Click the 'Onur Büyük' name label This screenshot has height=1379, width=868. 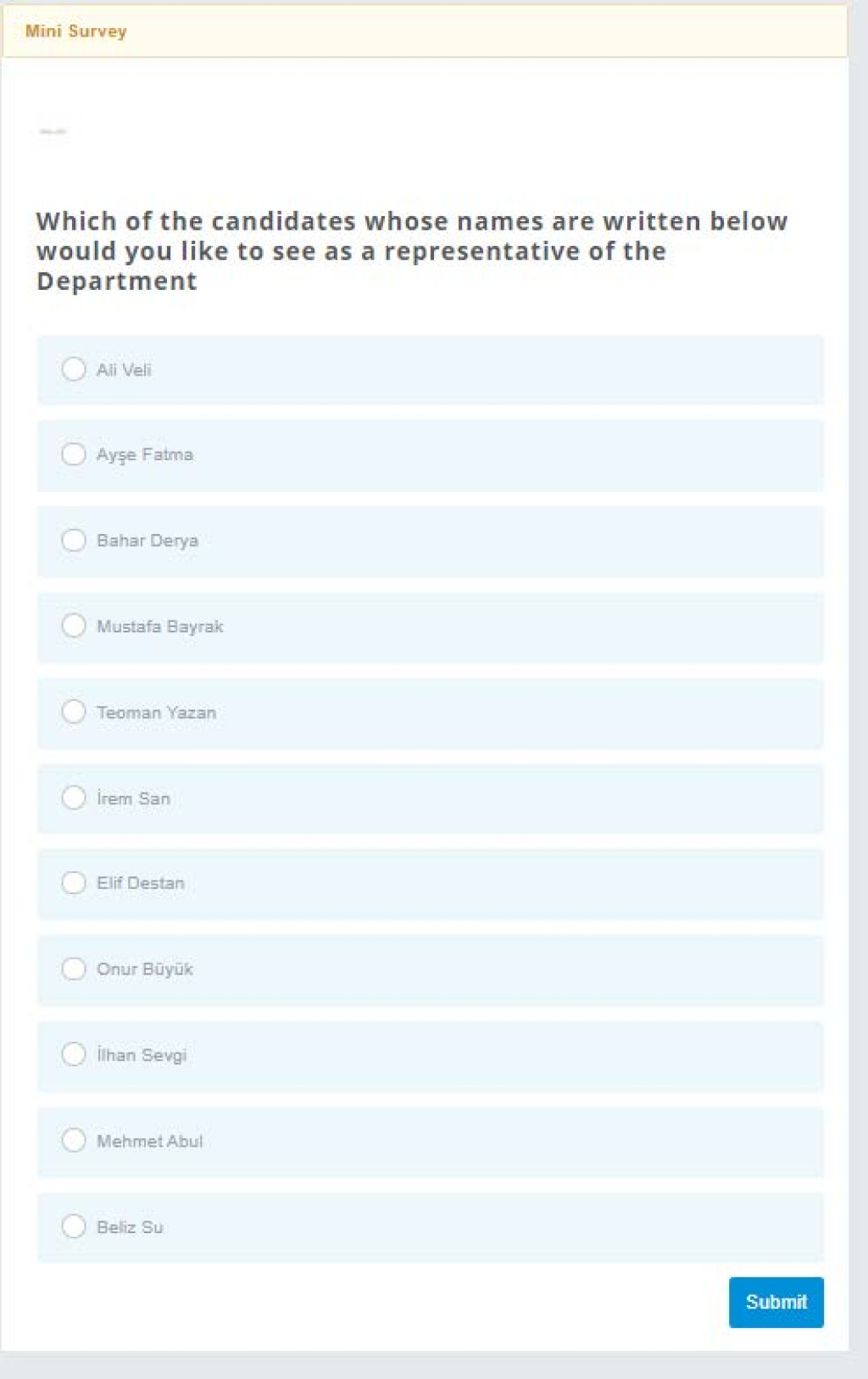[145, 970]
